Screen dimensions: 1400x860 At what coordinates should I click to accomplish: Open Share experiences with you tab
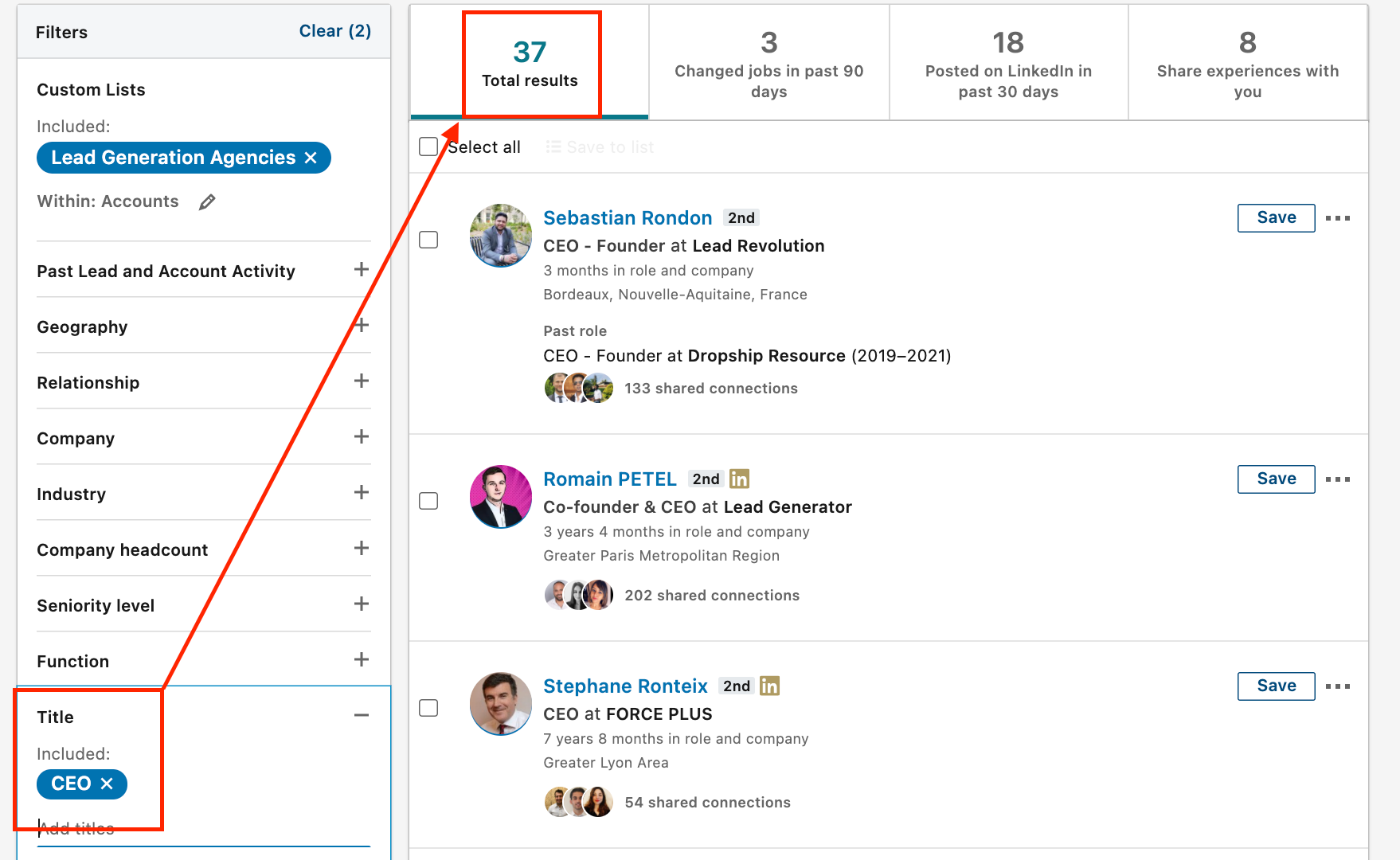1248,62
